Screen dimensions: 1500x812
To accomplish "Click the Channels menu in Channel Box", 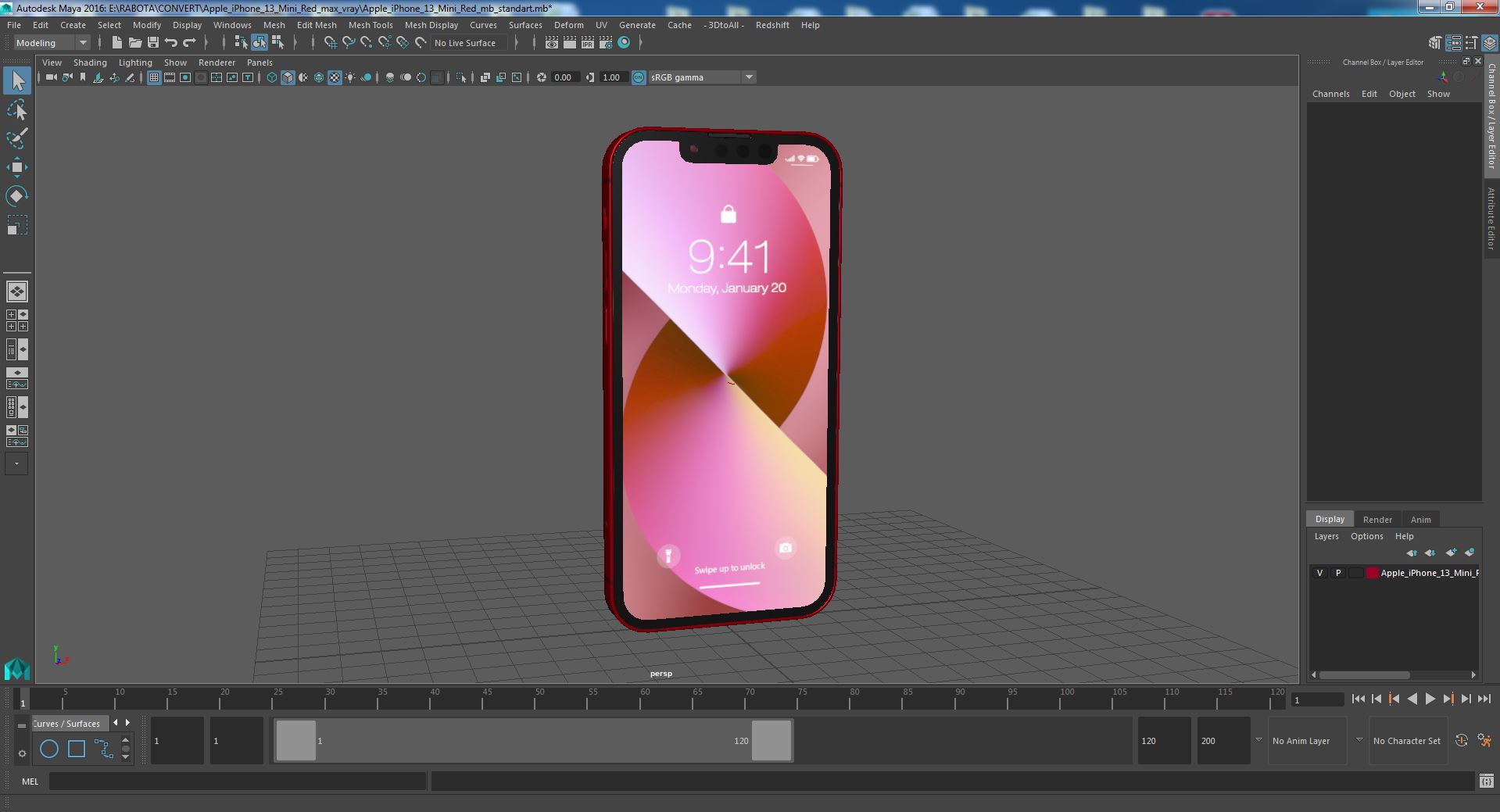I will [1330, 94].
